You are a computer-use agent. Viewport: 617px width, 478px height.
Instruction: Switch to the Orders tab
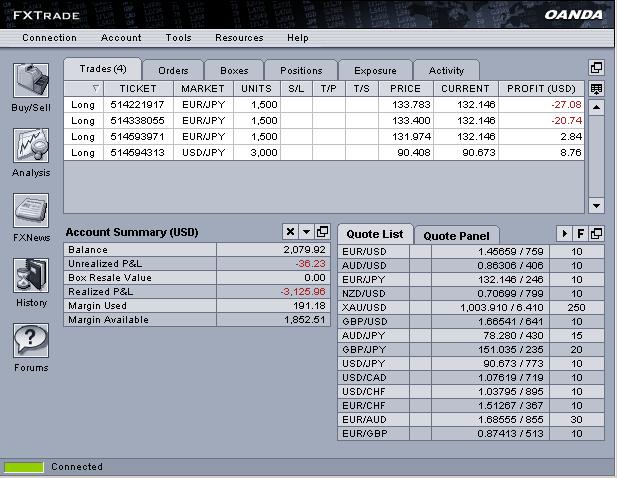click(x=173, y=70)
